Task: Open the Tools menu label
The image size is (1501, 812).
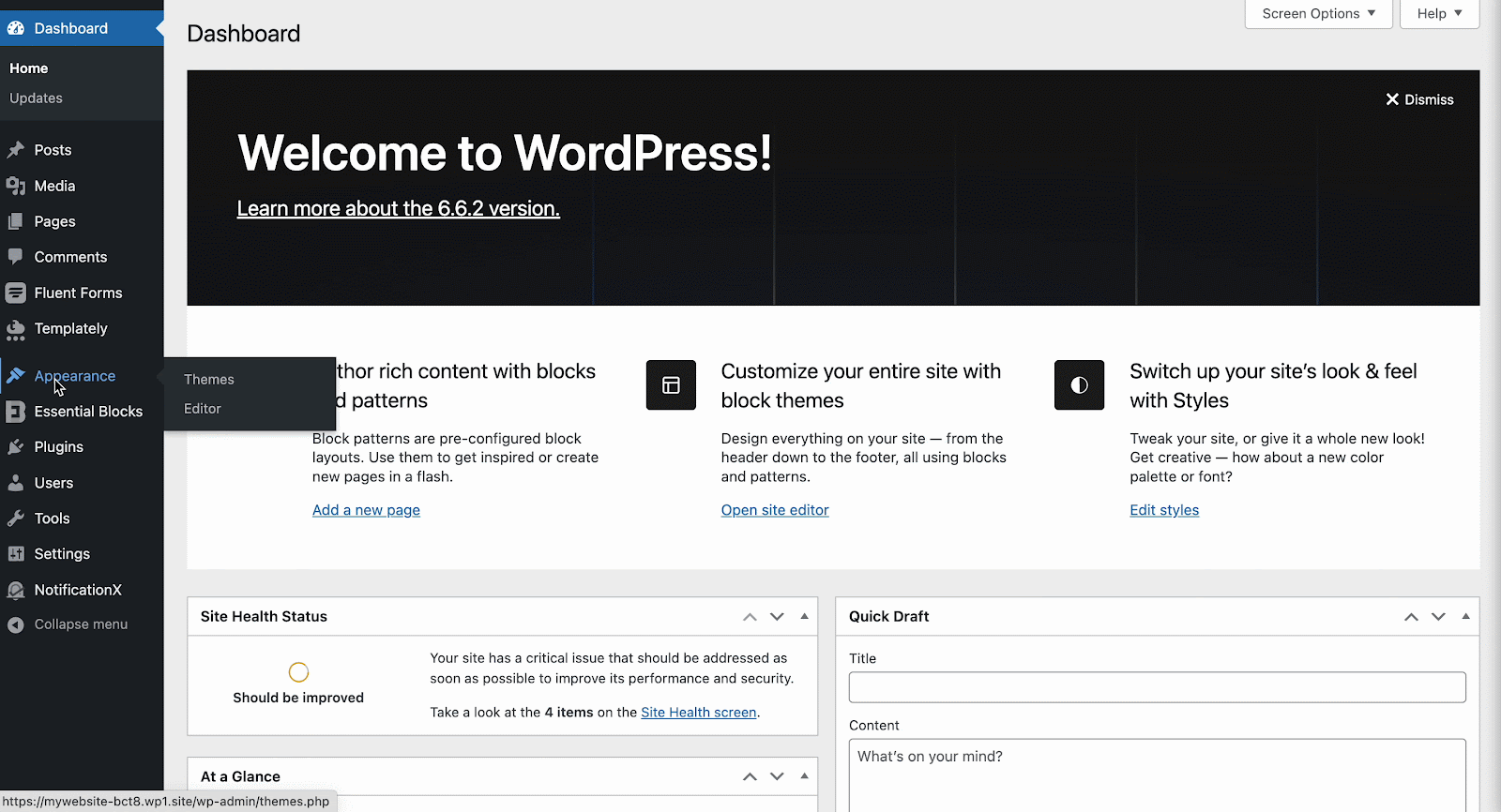Action: coord(52,519)
